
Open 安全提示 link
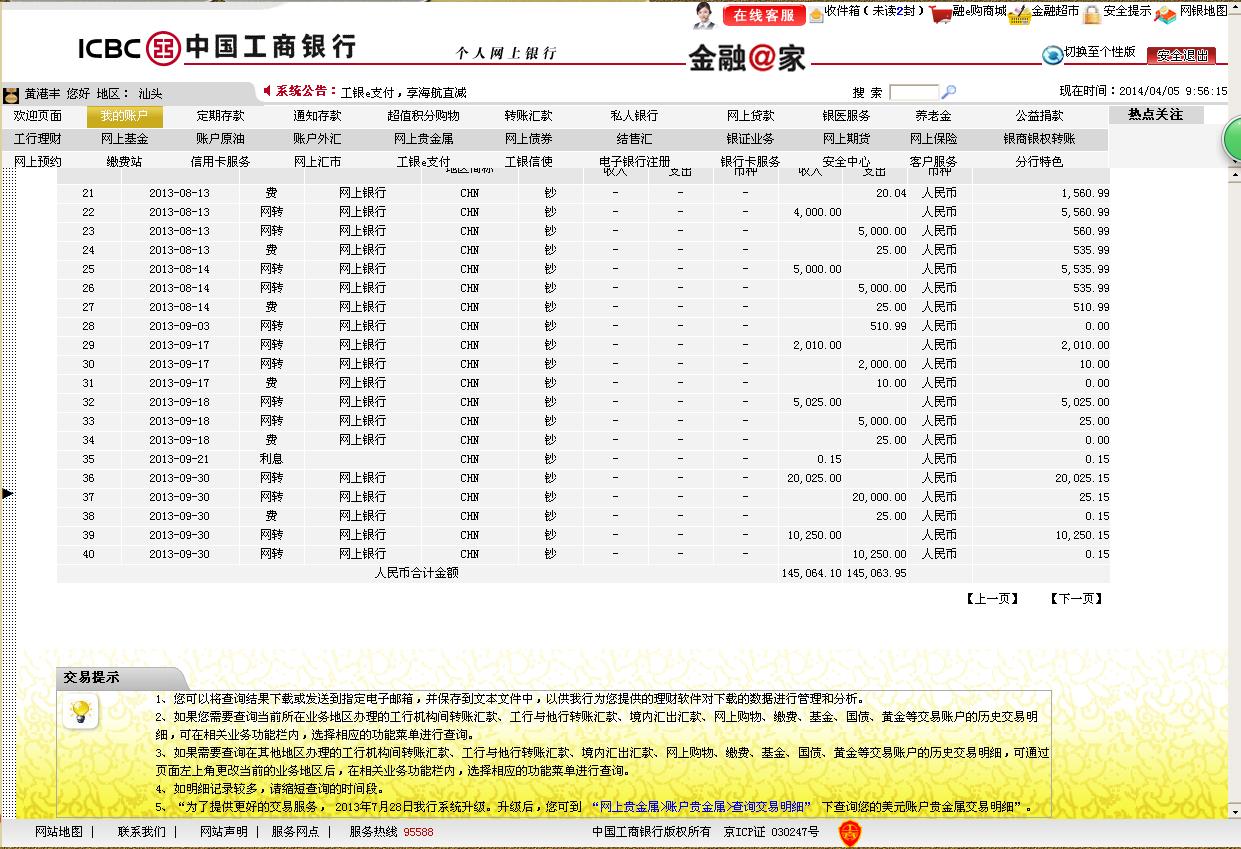pyautogui.click(x=1127, y=11)
